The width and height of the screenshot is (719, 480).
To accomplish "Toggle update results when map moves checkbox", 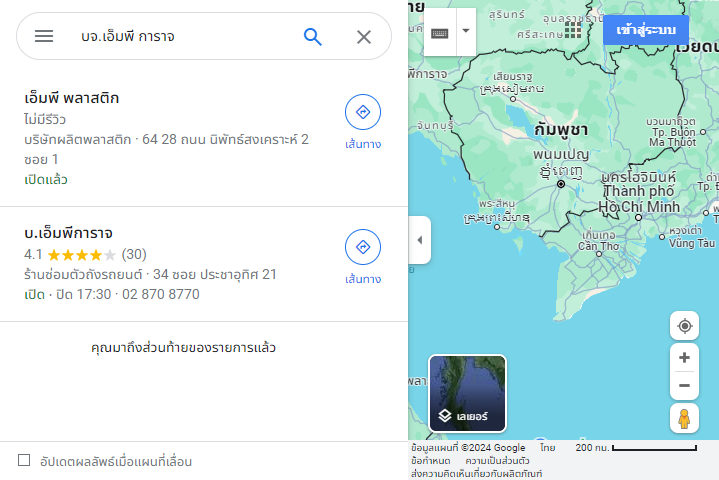I will (x=24, y=460).
